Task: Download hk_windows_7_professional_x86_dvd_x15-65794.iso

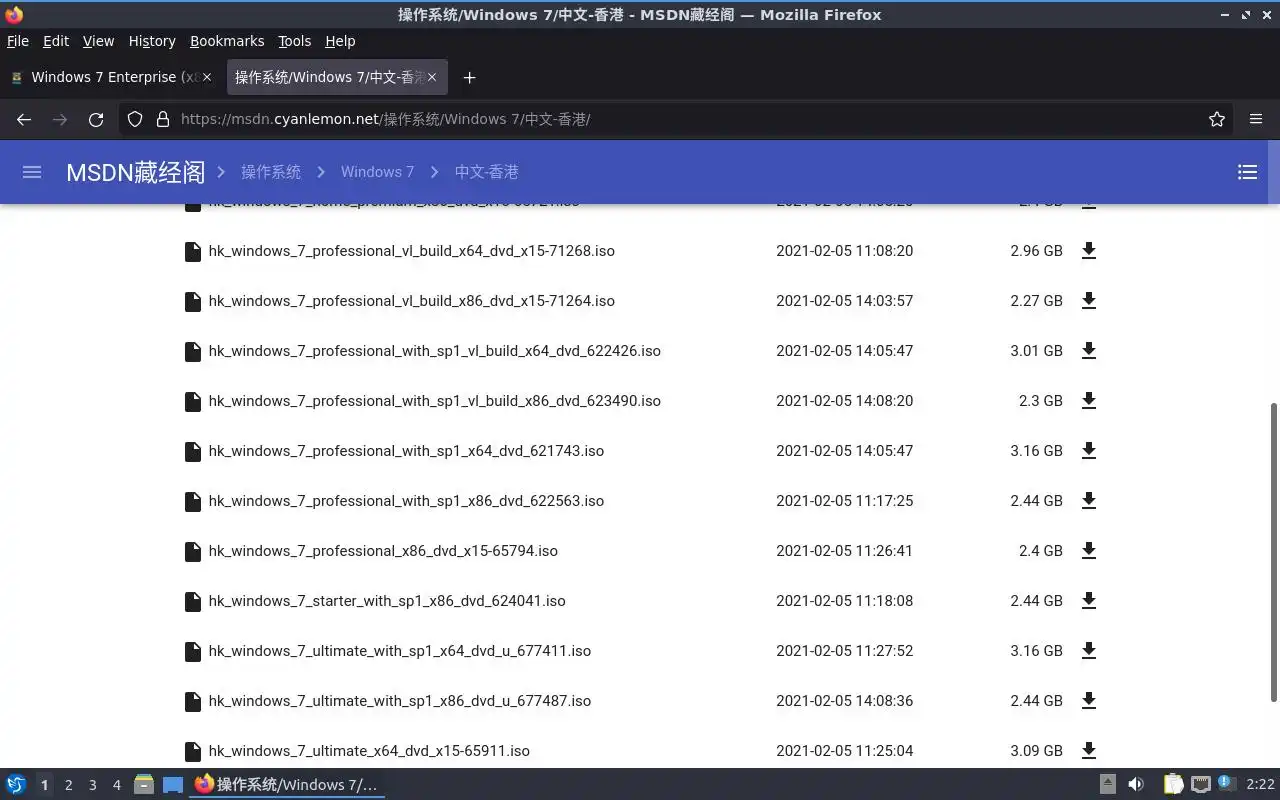Action: (x=1089, y=551)
